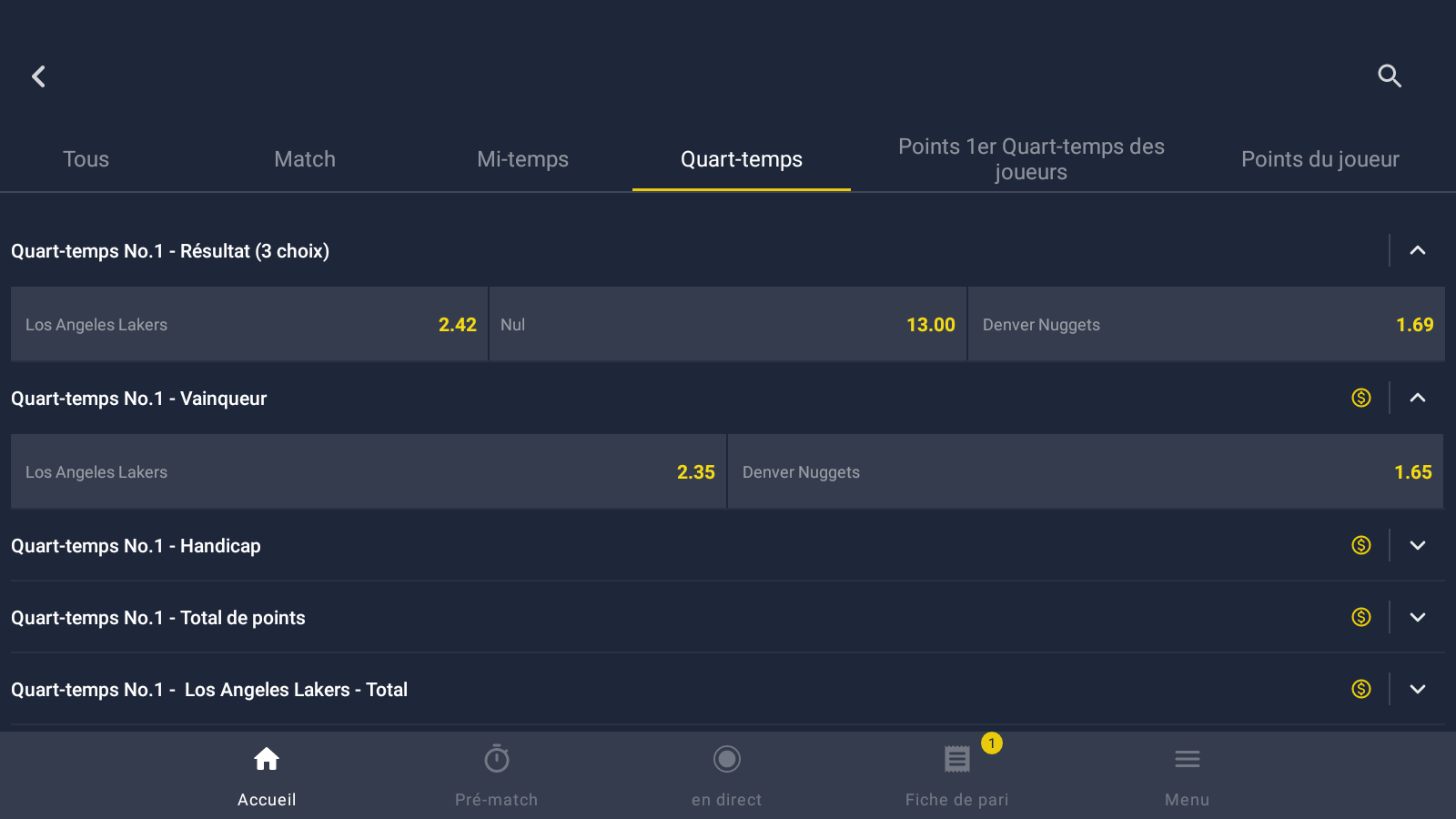The height and width of the screenshot is (819, 1456).
Task: Collapse Quart-temps No.1 Vainqueur section
Action: tap(1418, 398)
